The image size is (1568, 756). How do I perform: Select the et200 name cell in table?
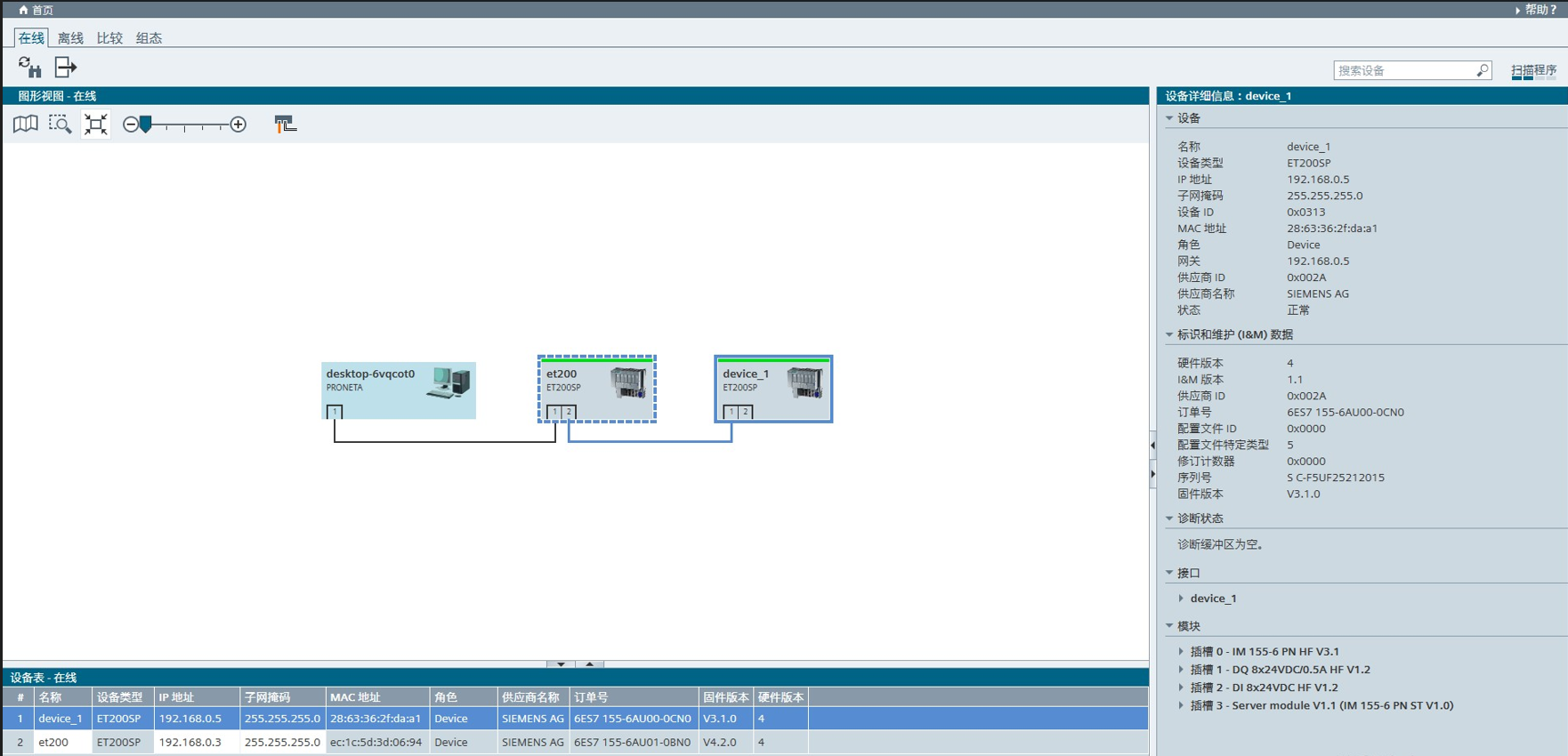click(x=62, y=742)
